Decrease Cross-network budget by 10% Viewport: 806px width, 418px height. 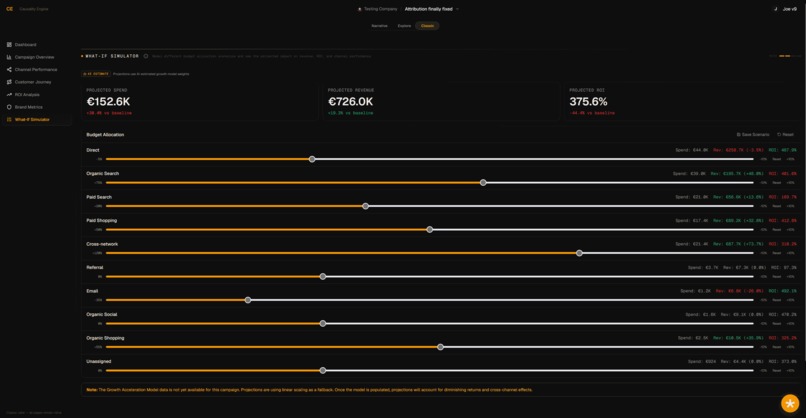coord(764,253)
